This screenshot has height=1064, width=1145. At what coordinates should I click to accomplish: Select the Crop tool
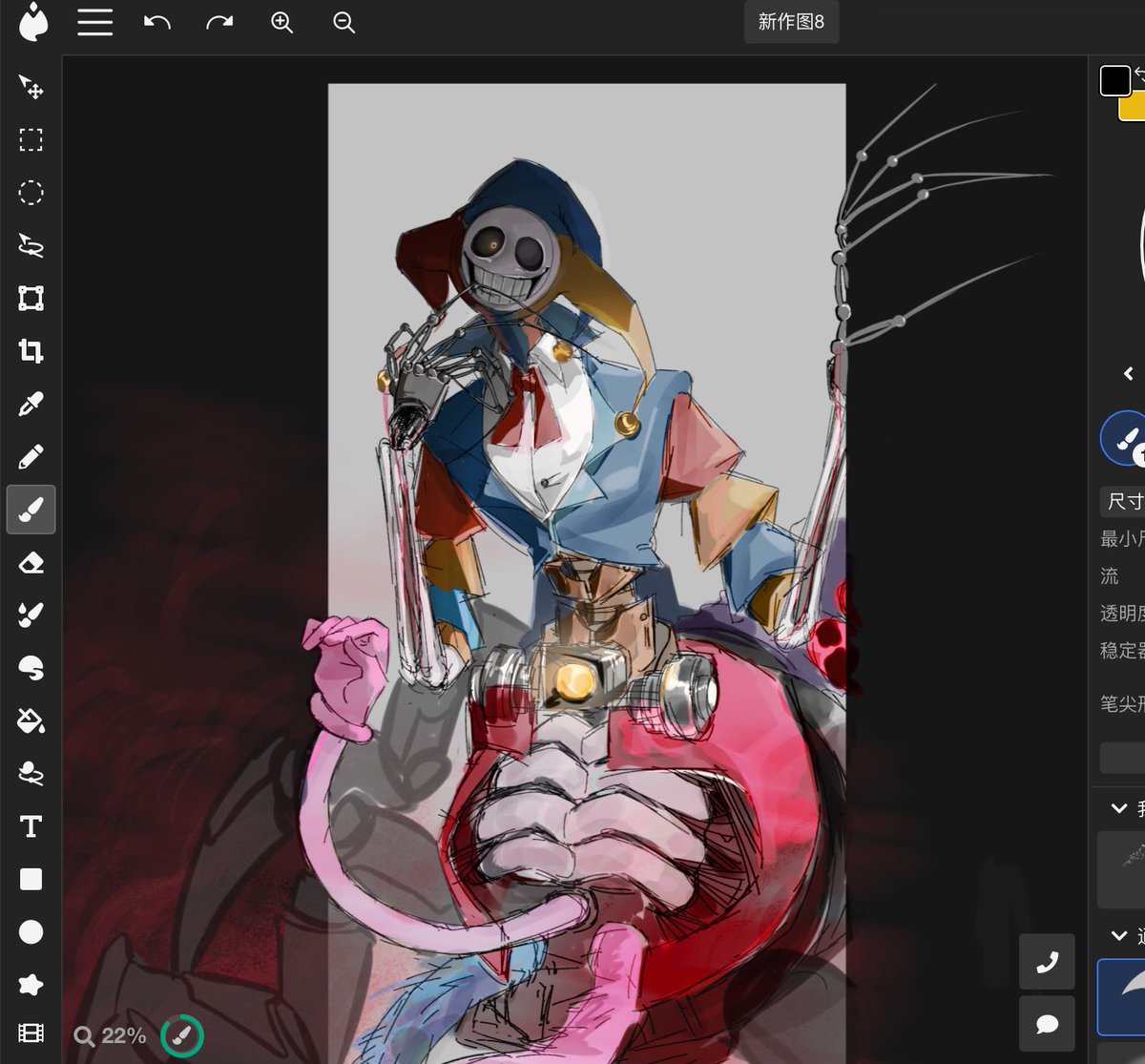[31, 351]
